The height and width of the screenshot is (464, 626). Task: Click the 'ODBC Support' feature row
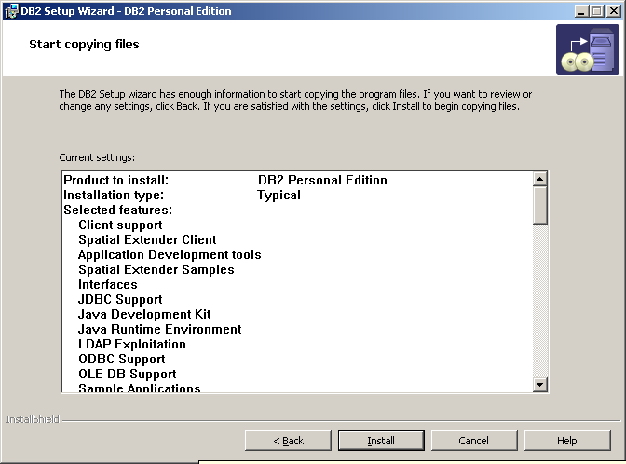(x=122, y=359)
